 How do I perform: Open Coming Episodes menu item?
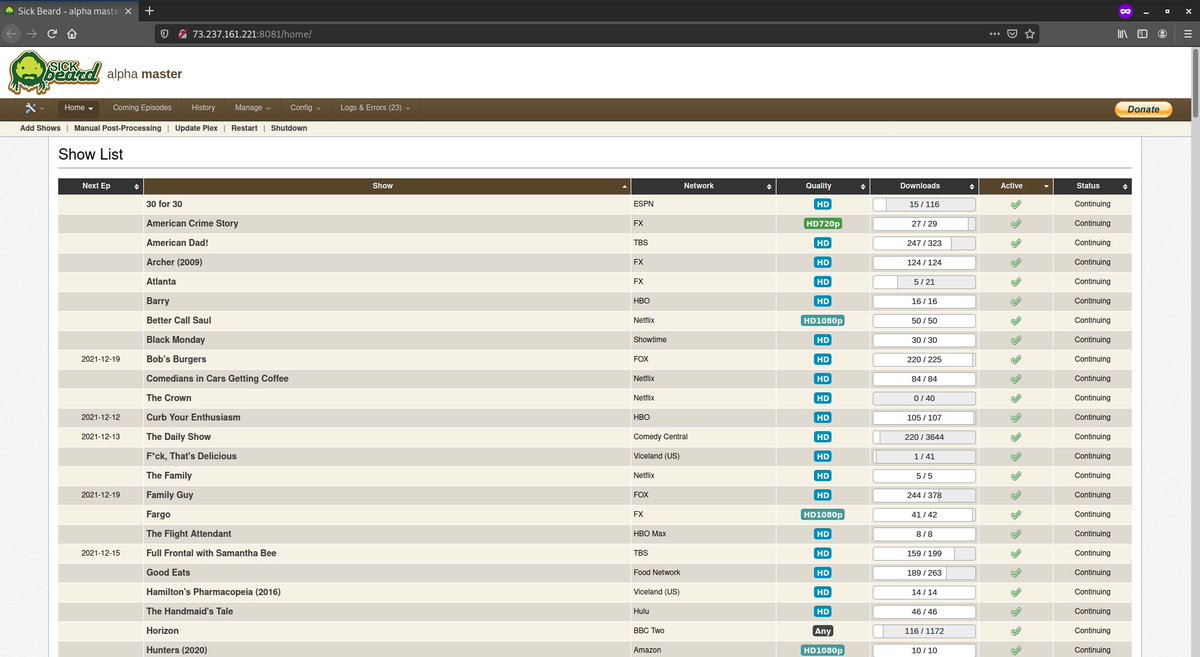142,108
